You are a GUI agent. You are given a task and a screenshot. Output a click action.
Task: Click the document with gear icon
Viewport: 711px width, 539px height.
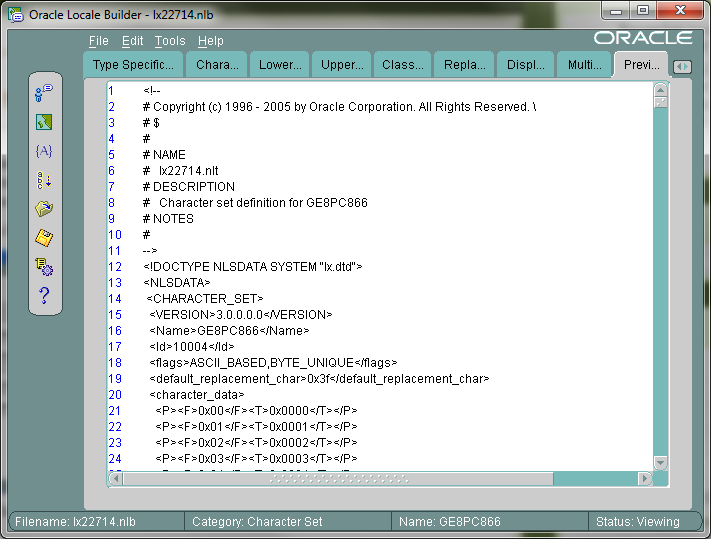(x=44, y=267)
